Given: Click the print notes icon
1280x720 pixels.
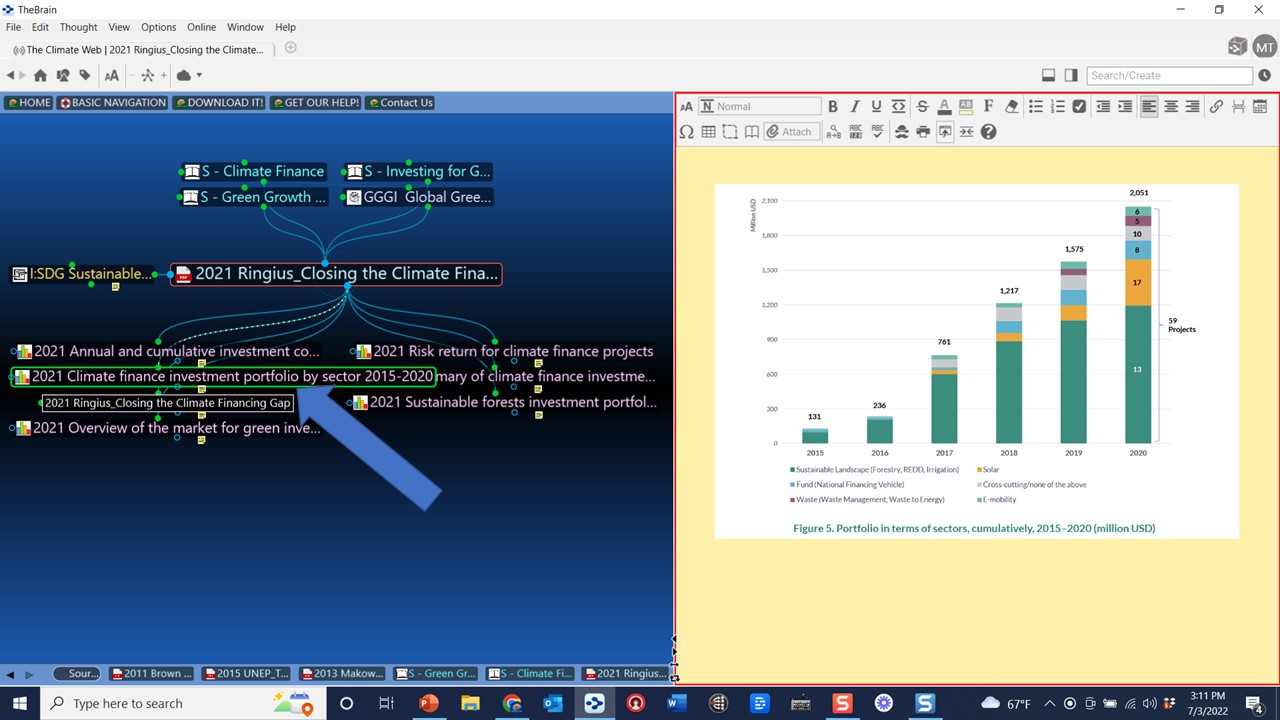Looking at the screenshot, I should click(x=923, y=132).
